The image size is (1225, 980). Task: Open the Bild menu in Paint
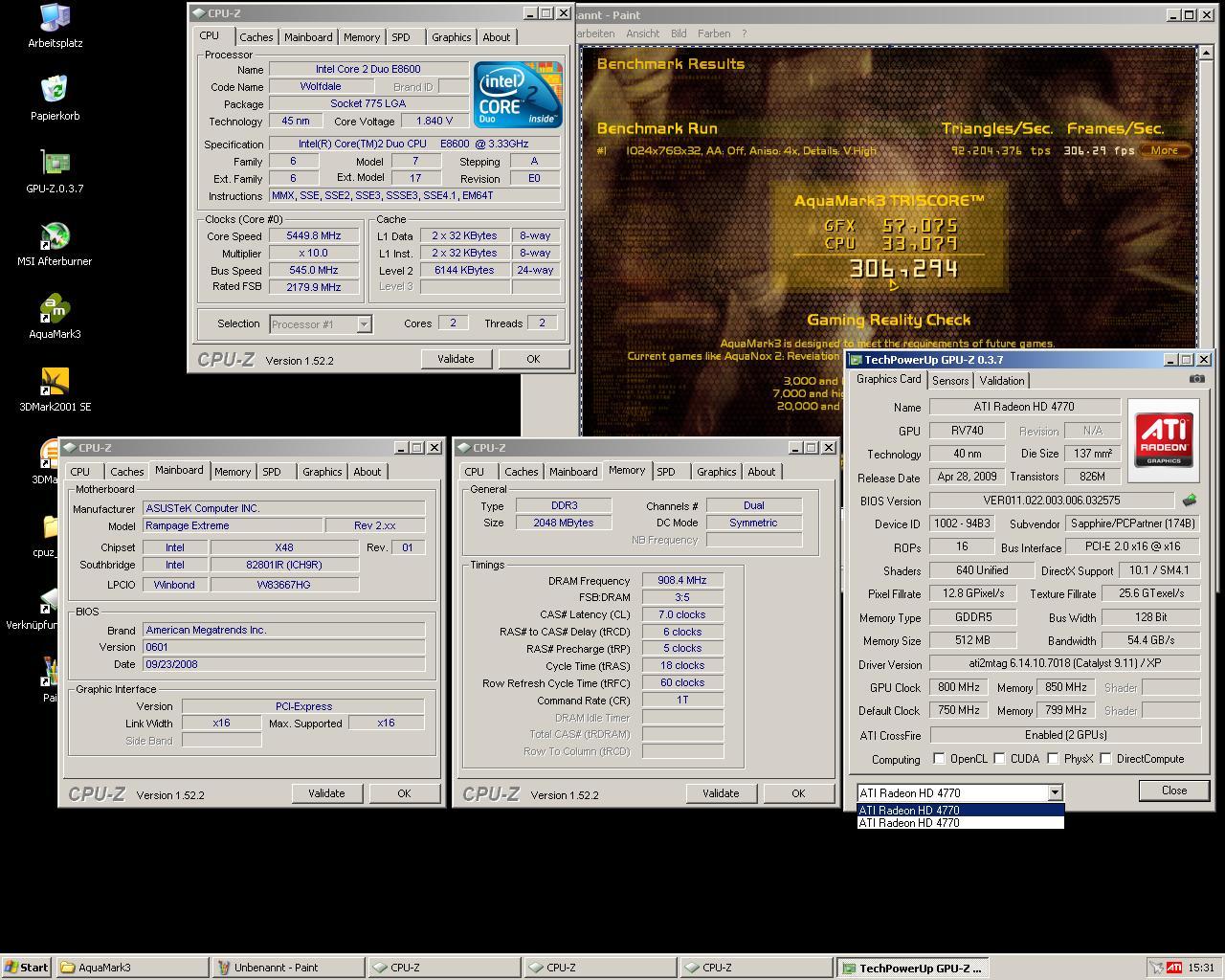pos(679,33)
